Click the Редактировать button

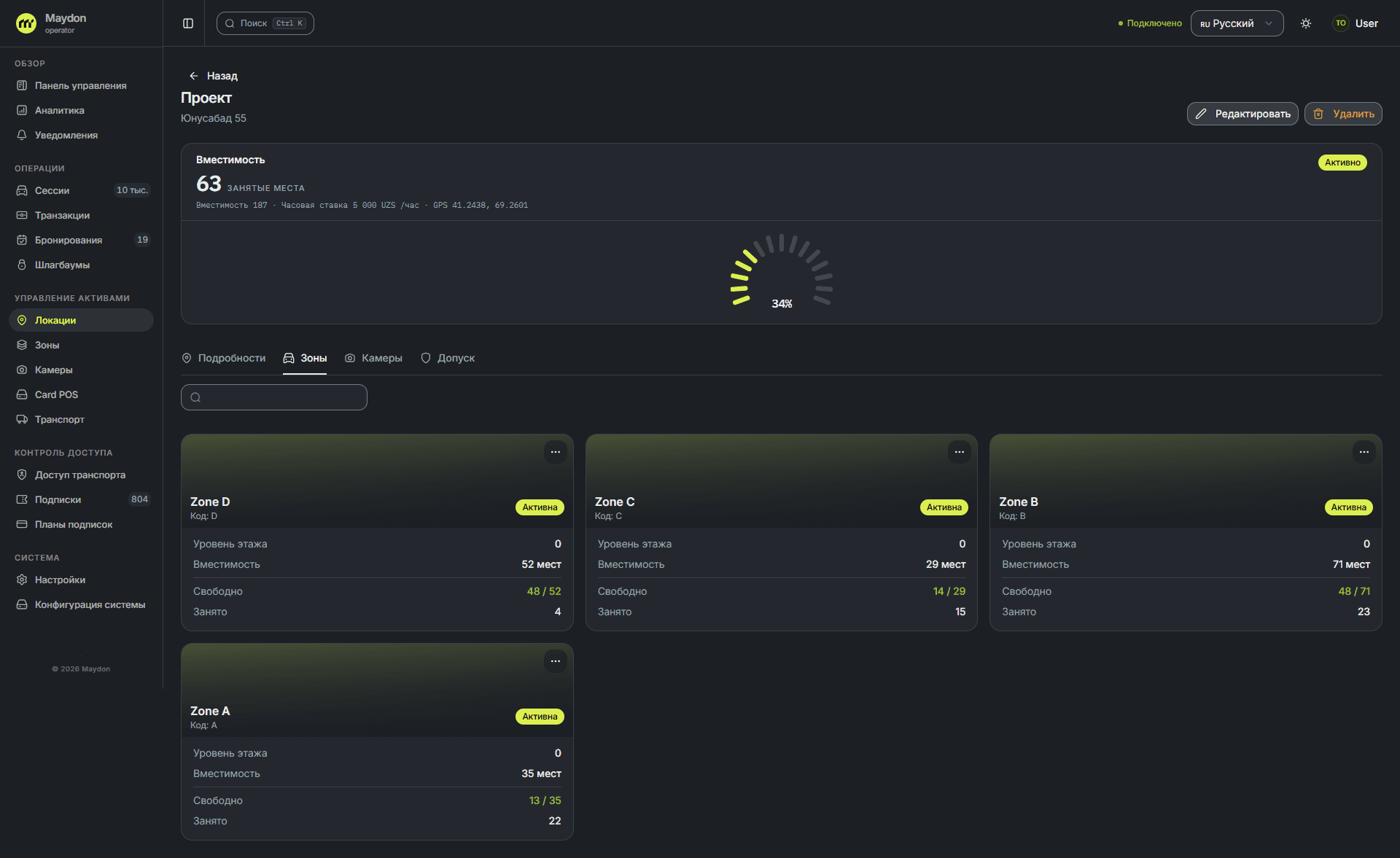tap(1242, 114)
